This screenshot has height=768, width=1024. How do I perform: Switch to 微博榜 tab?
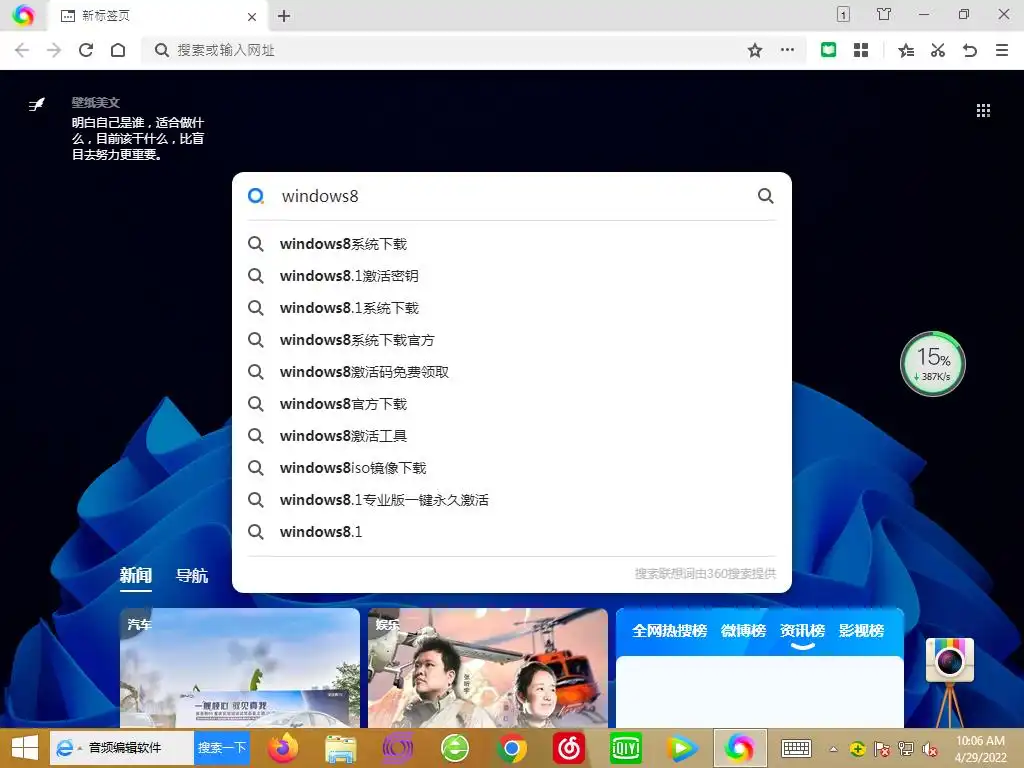(743, 631)
